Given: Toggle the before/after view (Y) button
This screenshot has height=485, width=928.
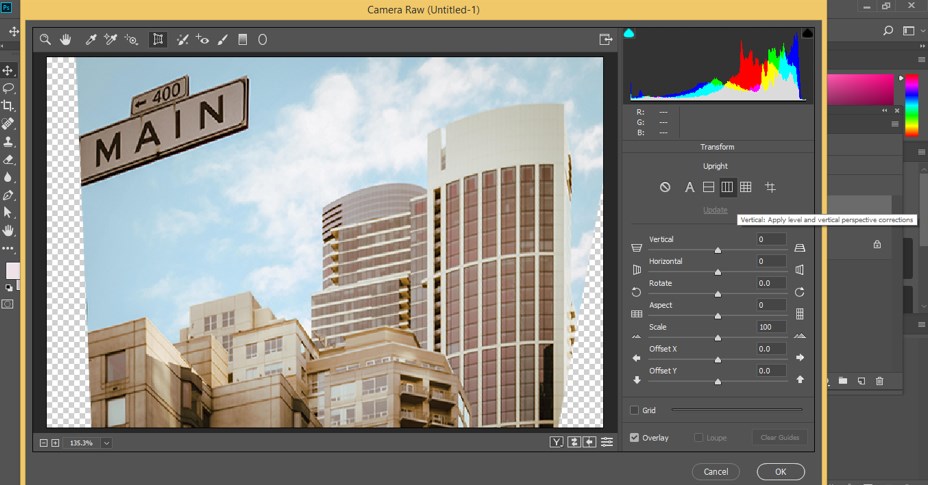Looking at the screenshot, I should coord(556,442).
